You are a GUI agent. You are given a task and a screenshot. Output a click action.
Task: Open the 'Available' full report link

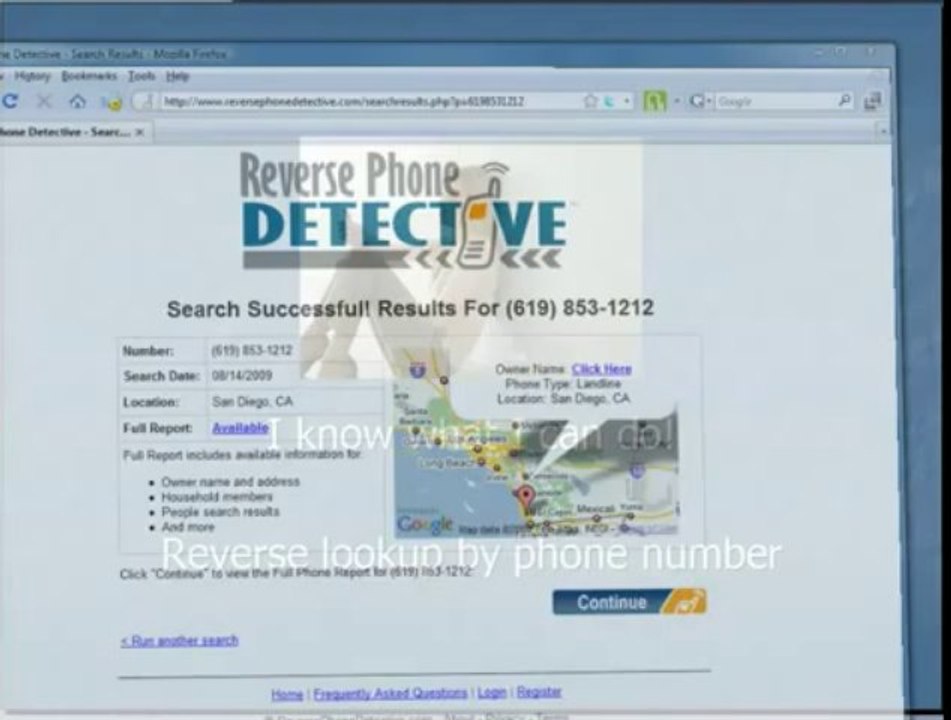(x=240, y=428)
